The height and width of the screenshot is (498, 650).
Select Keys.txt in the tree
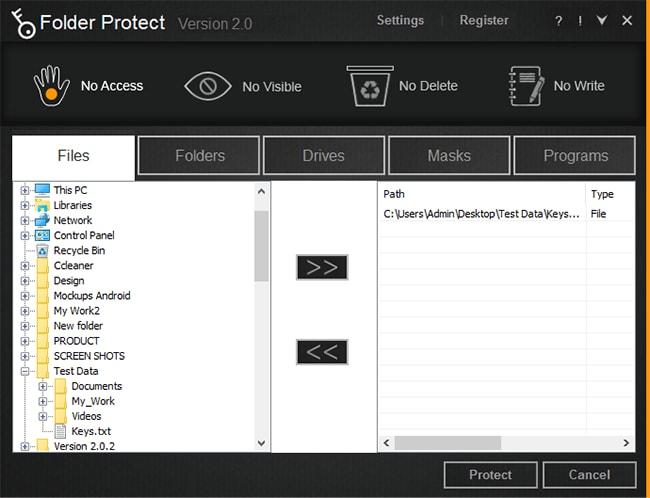tap(91, 431)
